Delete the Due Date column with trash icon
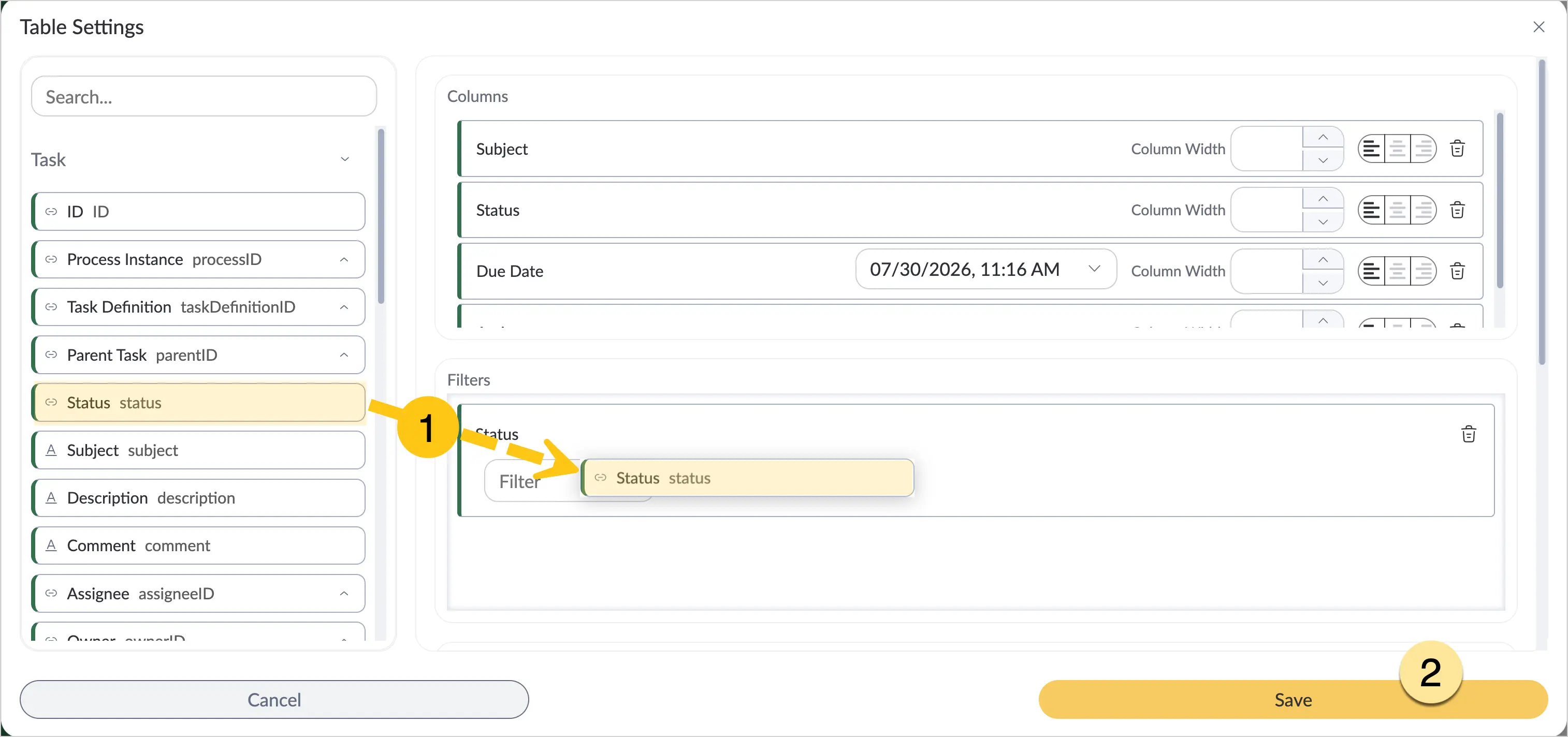The width and height of the screenshot is (1568, 737). (1457, 271)
